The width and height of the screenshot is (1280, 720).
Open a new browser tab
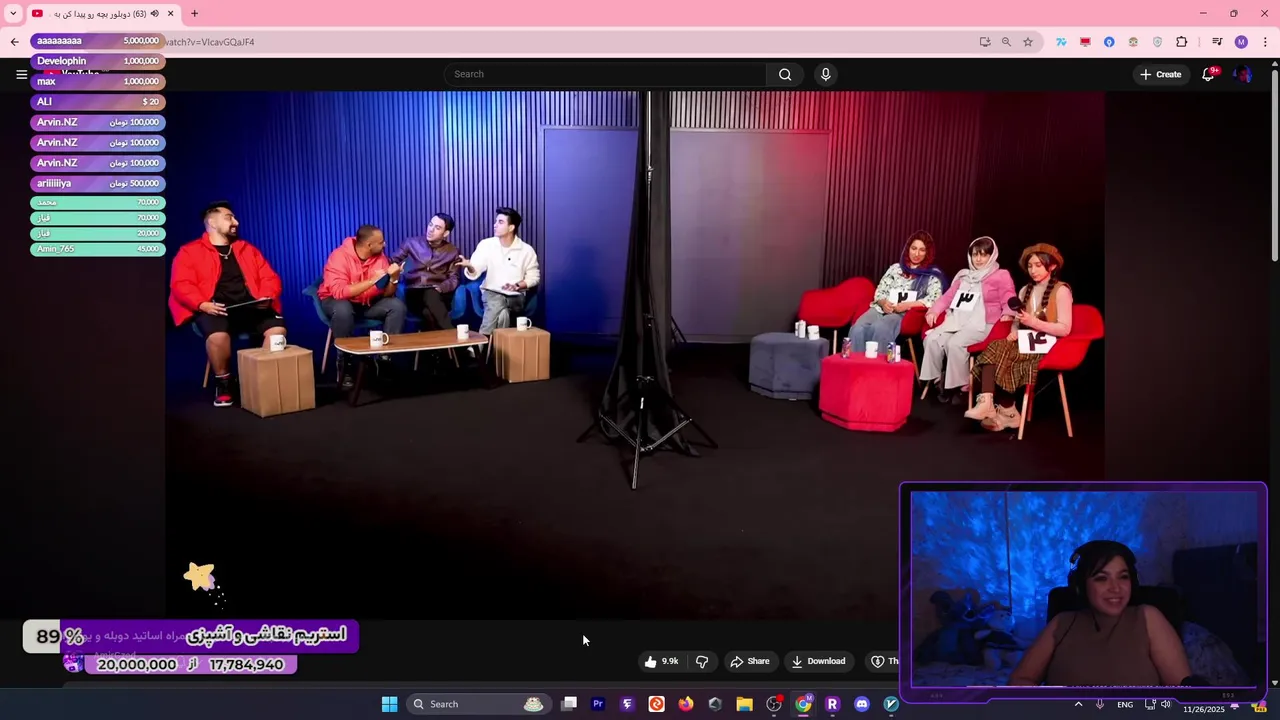pos(194,14)
